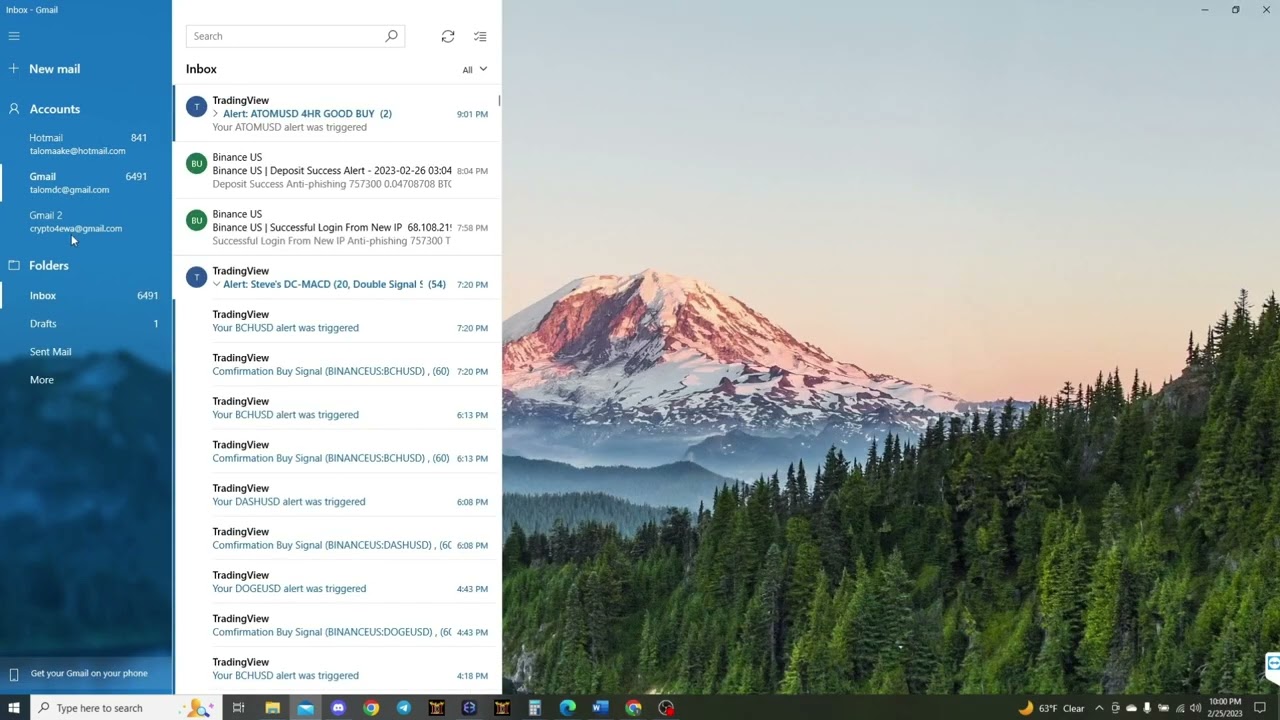
Task: Click the search magnifier icon in Mail
Action: click(x=391, y=36)
